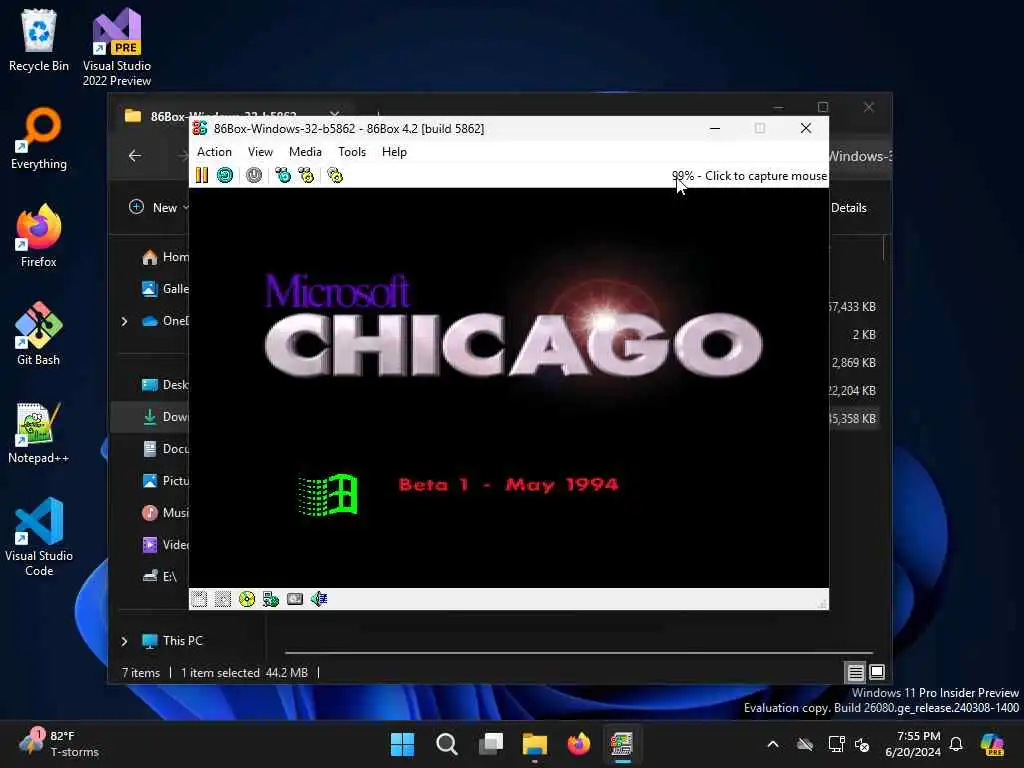Image resolution: width=1024 pixels, height=768 pixels.
Task: Click the '7 items' status text
Action: pyautogui.click(x=140, y=673)
